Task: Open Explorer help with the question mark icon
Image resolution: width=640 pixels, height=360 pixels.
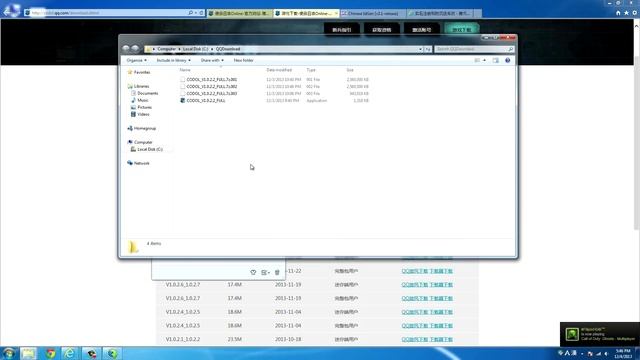Action: (507, 60)
